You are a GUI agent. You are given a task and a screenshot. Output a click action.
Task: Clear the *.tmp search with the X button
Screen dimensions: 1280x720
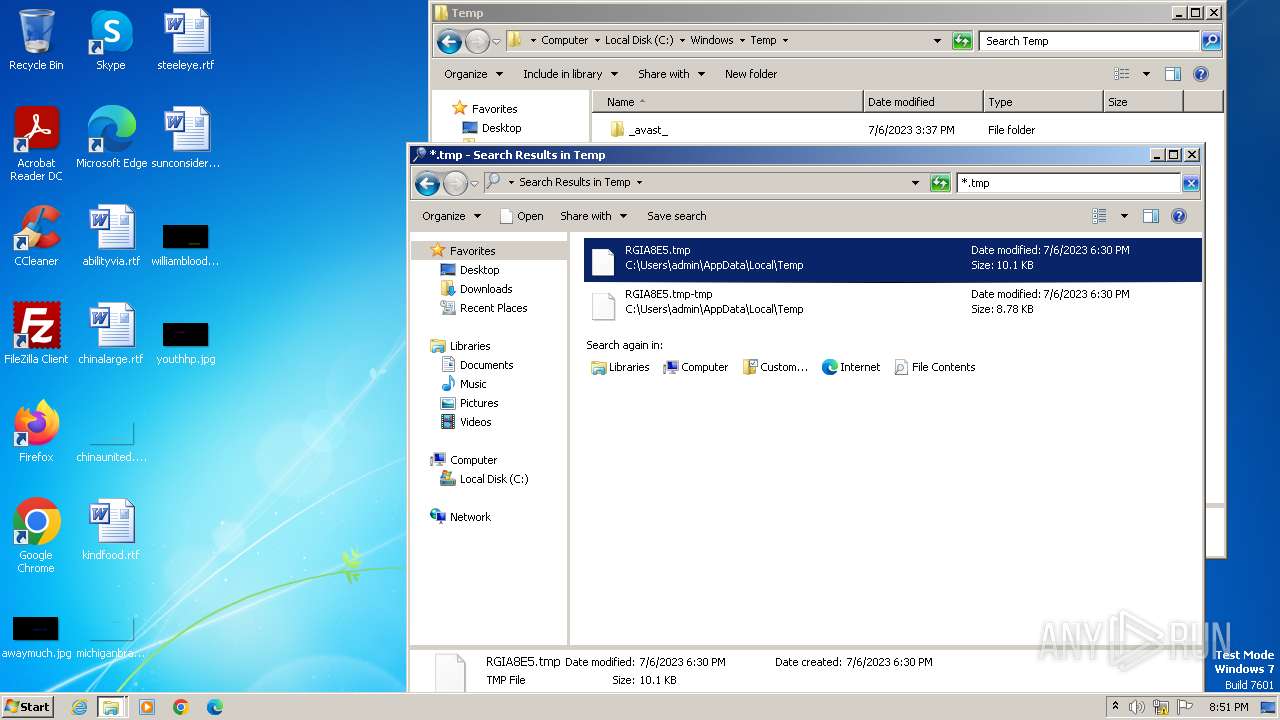1190,183
